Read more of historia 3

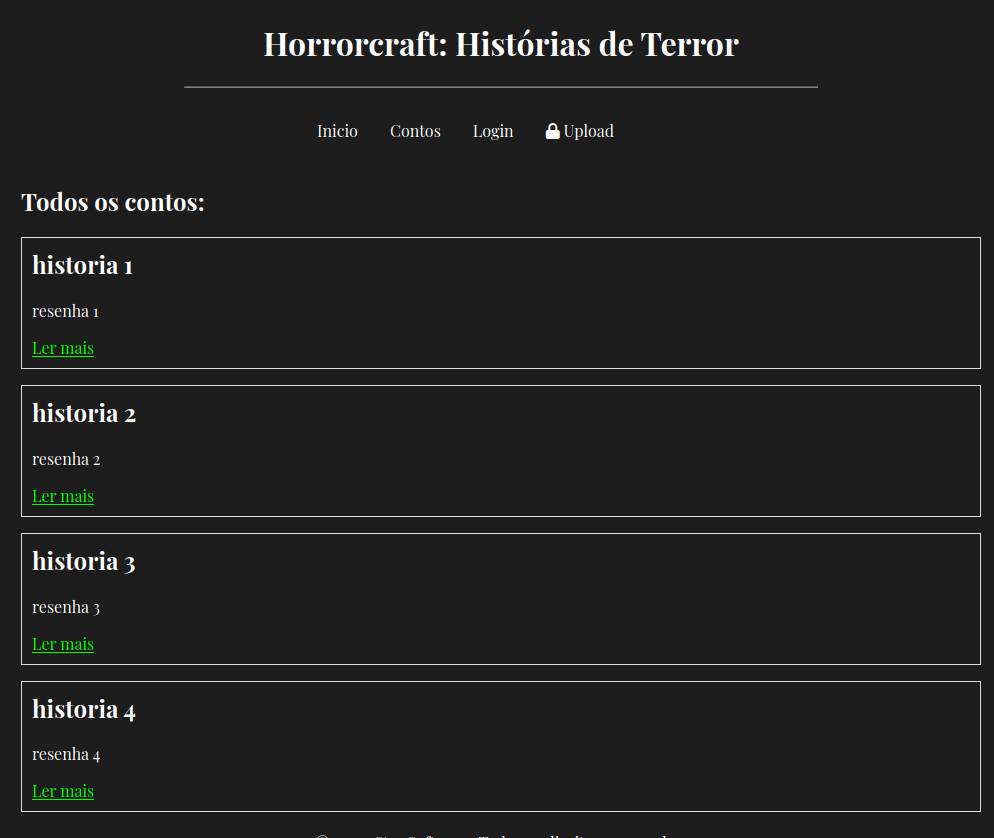63,644
